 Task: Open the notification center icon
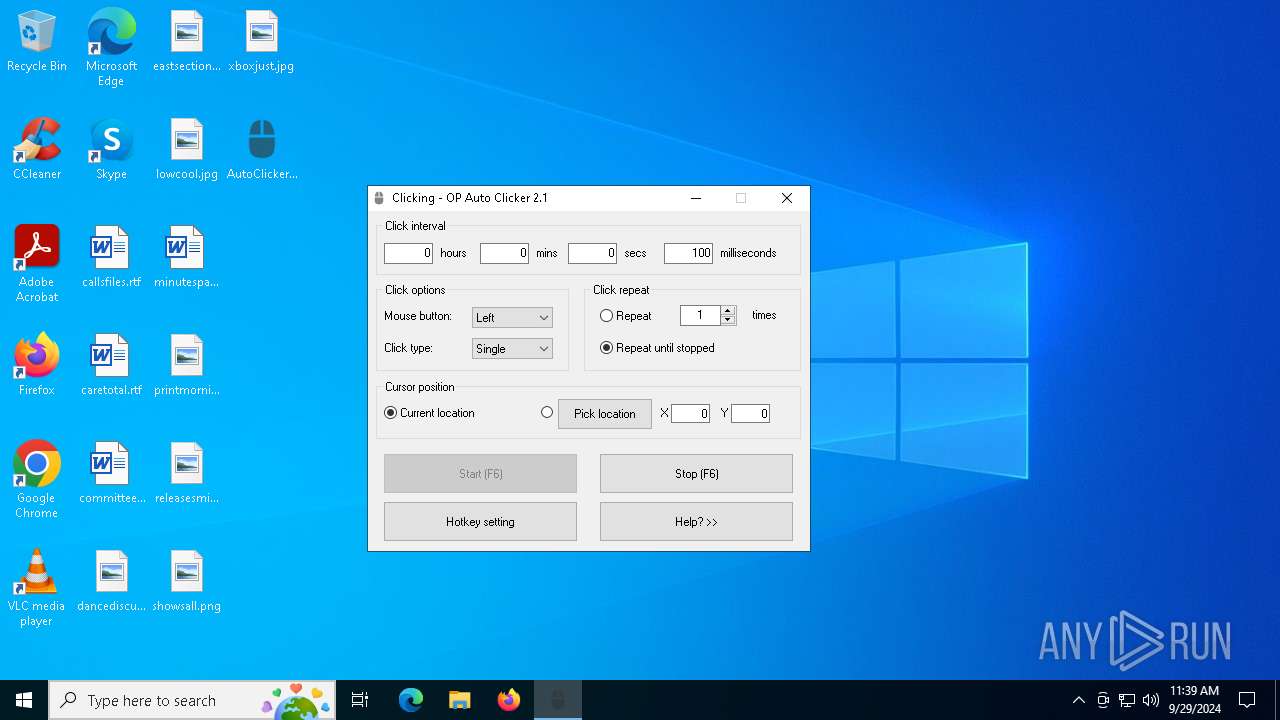pos(1247,700)
